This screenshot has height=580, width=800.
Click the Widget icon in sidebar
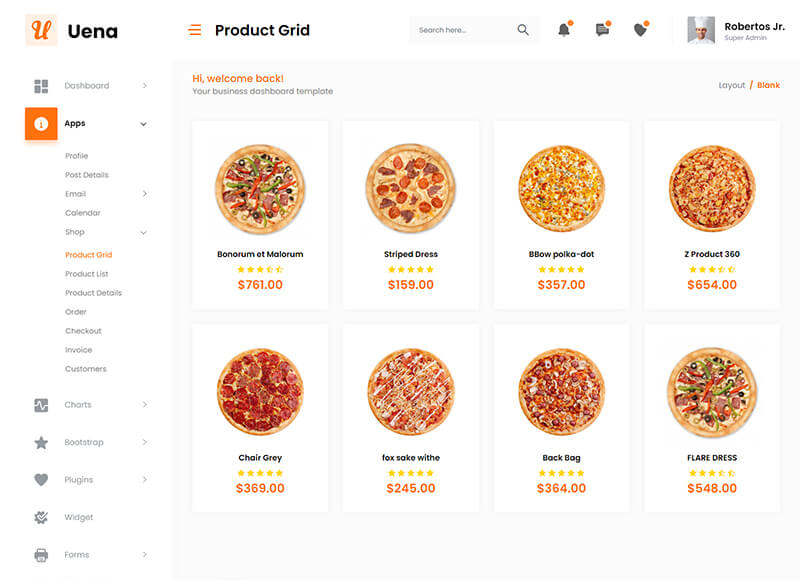pyautogui.click(x=41, y=517)
